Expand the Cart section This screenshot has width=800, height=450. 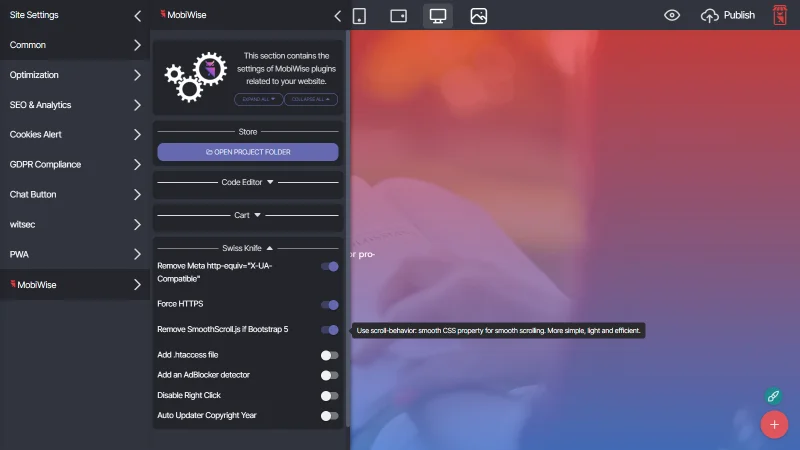(x=247, y=215)
